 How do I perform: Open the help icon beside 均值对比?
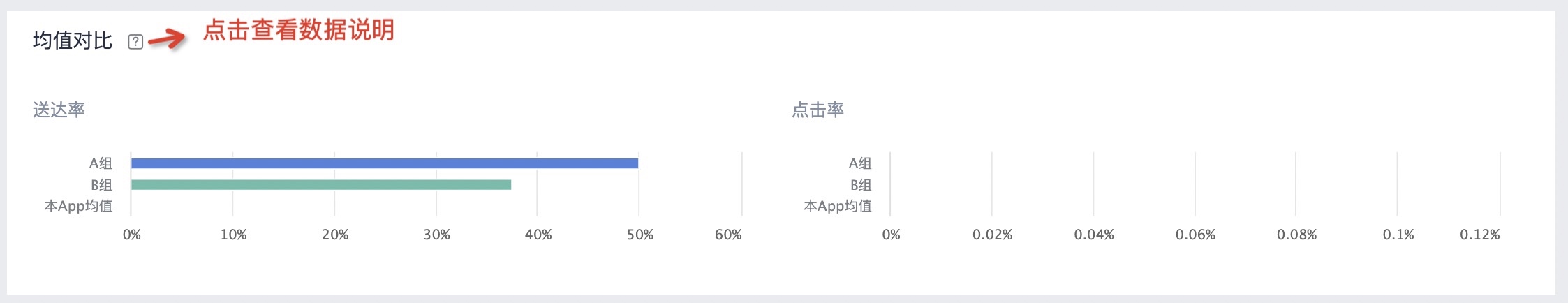135,42
